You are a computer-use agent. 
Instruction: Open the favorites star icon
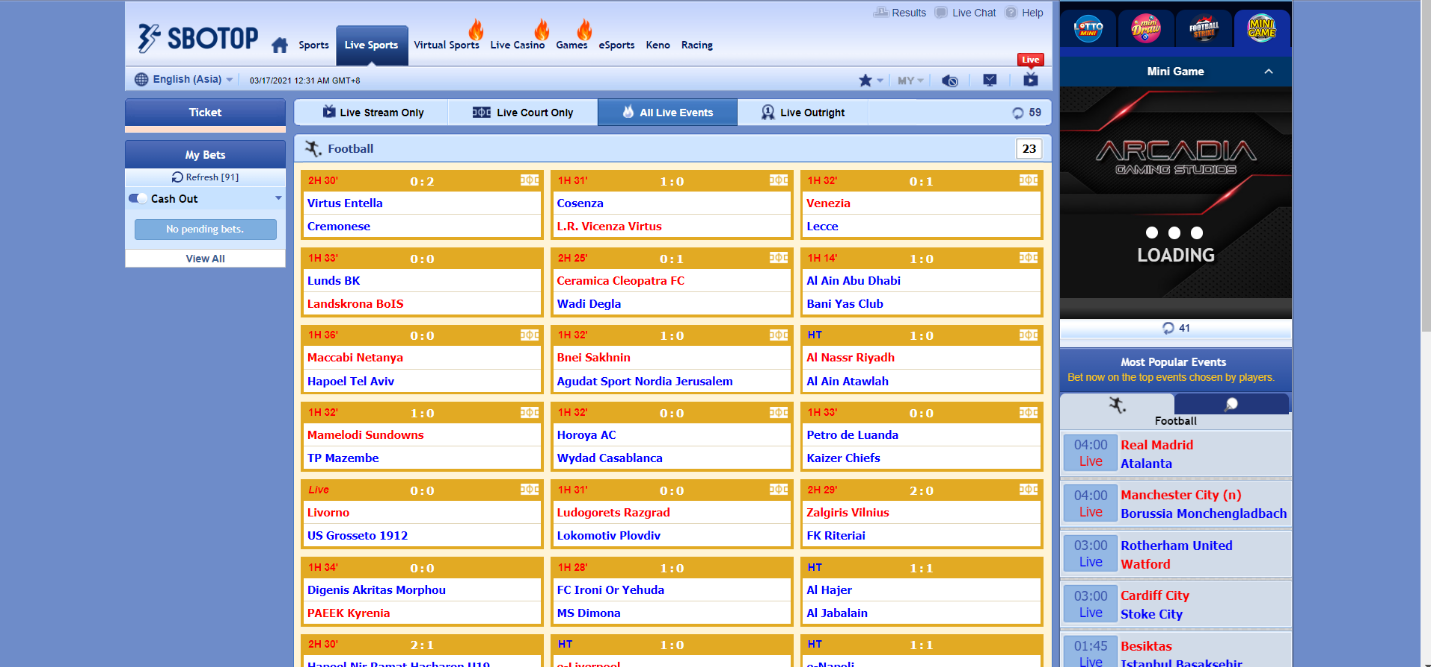pos(865,81)
